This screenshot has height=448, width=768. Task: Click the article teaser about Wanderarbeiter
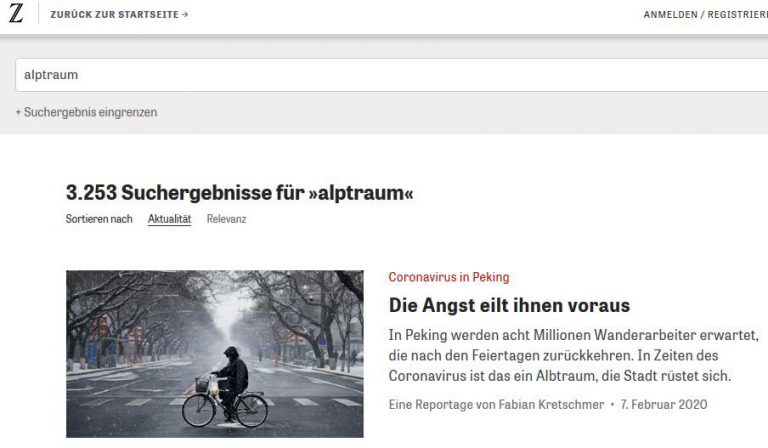click(574, 355)
